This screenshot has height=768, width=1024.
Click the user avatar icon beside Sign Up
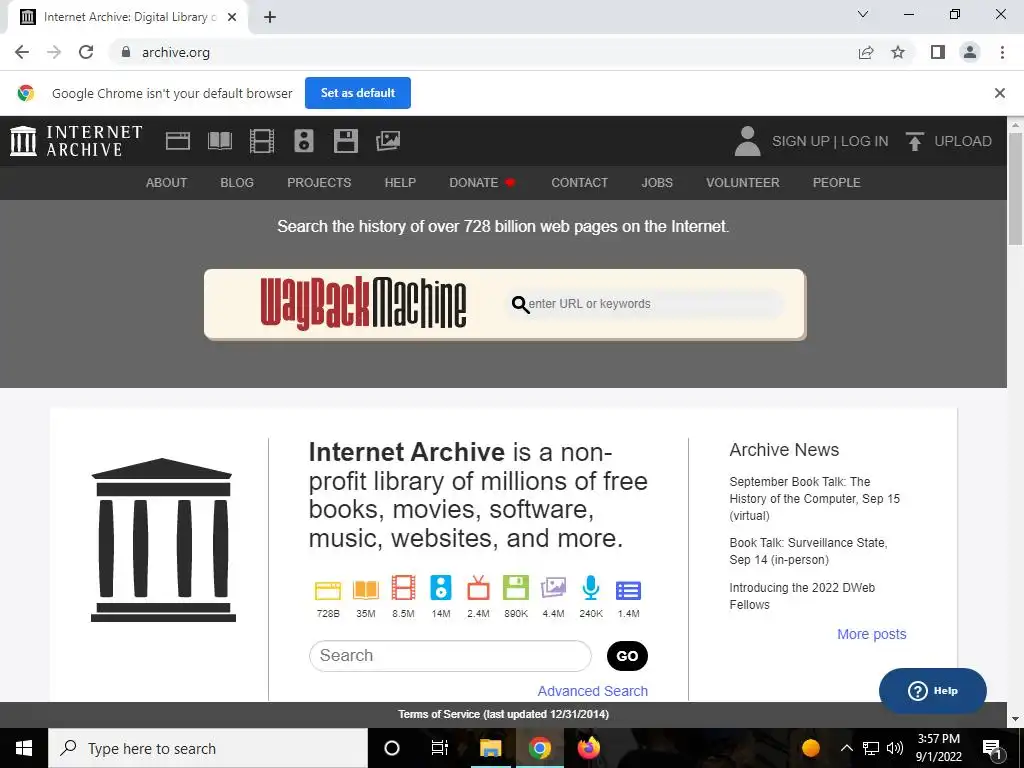coord(747,141)
